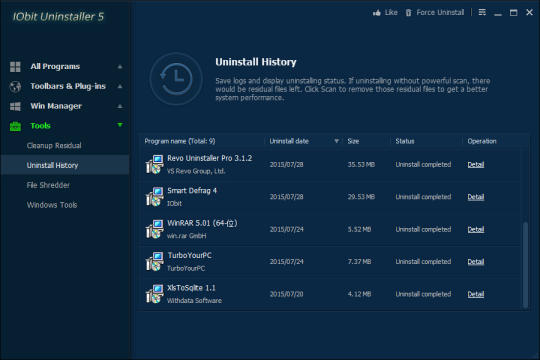Viewport: 540px width, 360px height.
Task: Click the Withdata Software publisher text
Action: 194,301
